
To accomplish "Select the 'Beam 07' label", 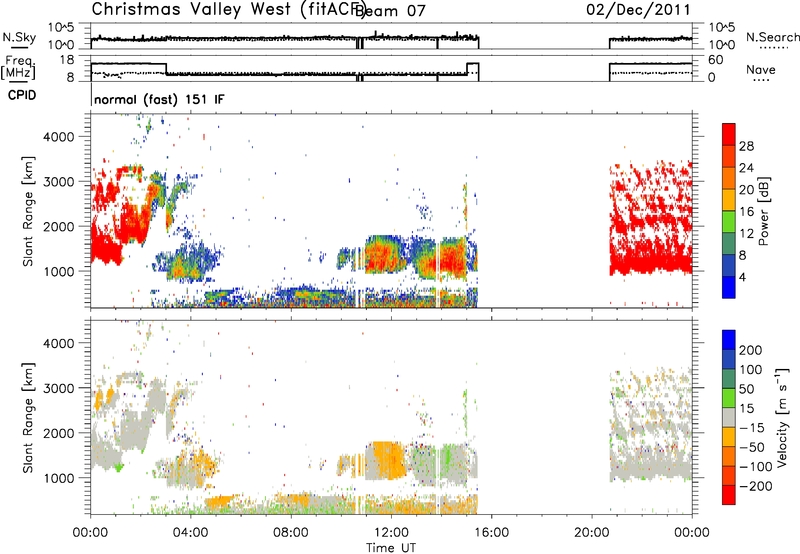I will point(390,11).
